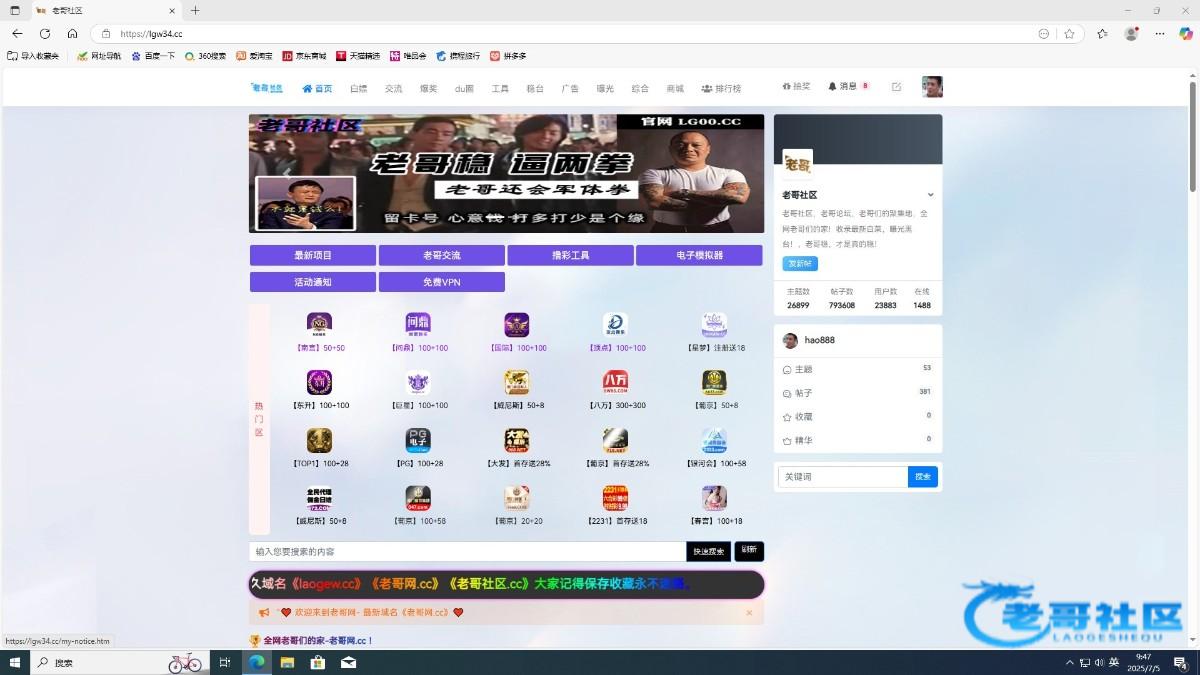
Task: Select the 首页 navigation tab
Action: pos(317,88)
